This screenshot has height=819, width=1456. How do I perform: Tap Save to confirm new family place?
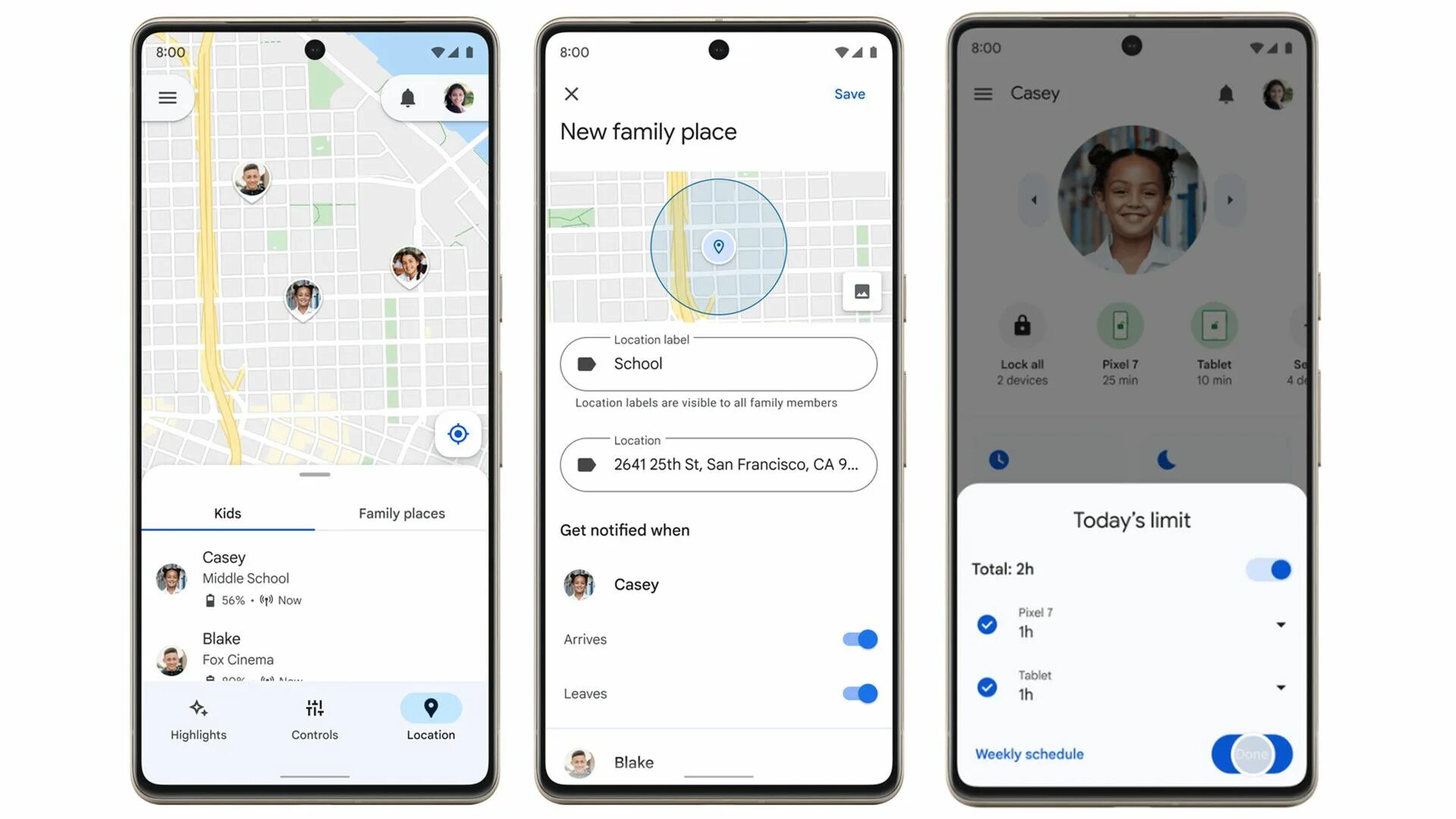pos(850,93)
